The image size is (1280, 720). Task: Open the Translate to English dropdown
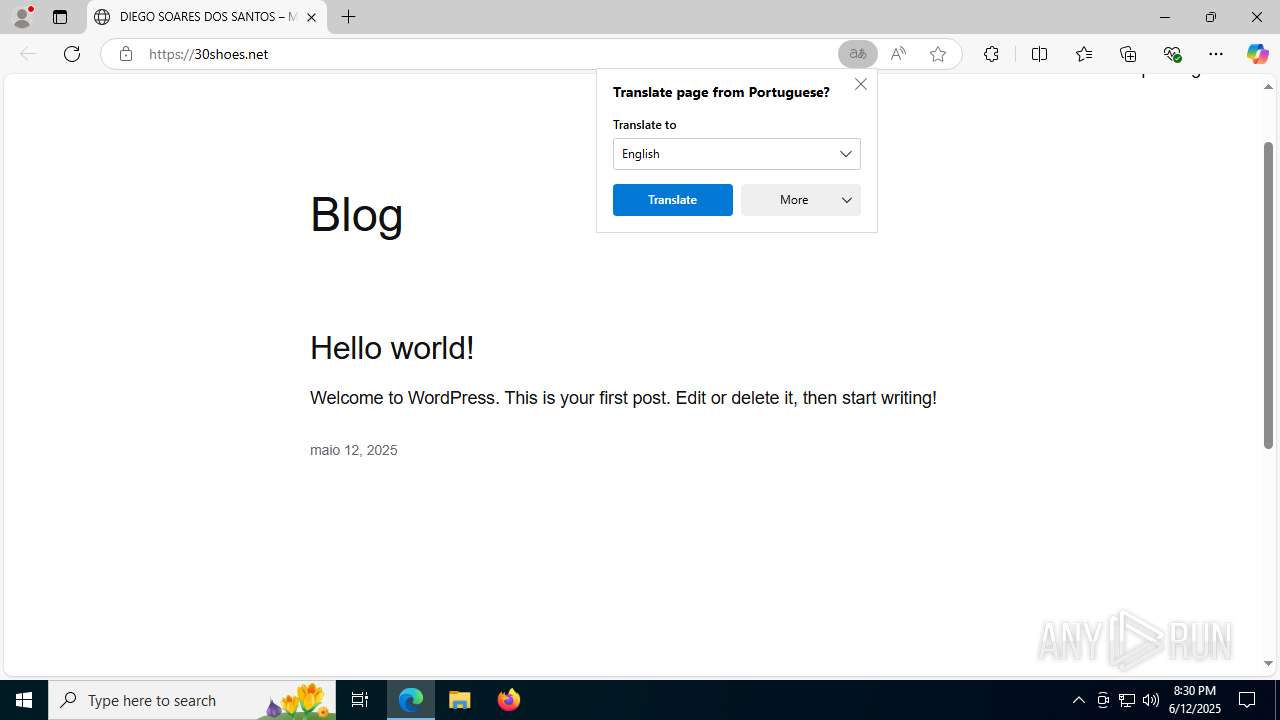point(737,154)
